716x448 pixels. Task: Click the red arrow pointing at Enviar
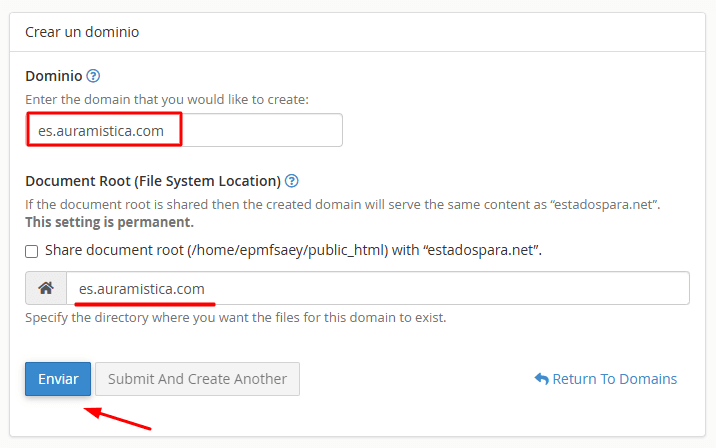pos(118,418)
